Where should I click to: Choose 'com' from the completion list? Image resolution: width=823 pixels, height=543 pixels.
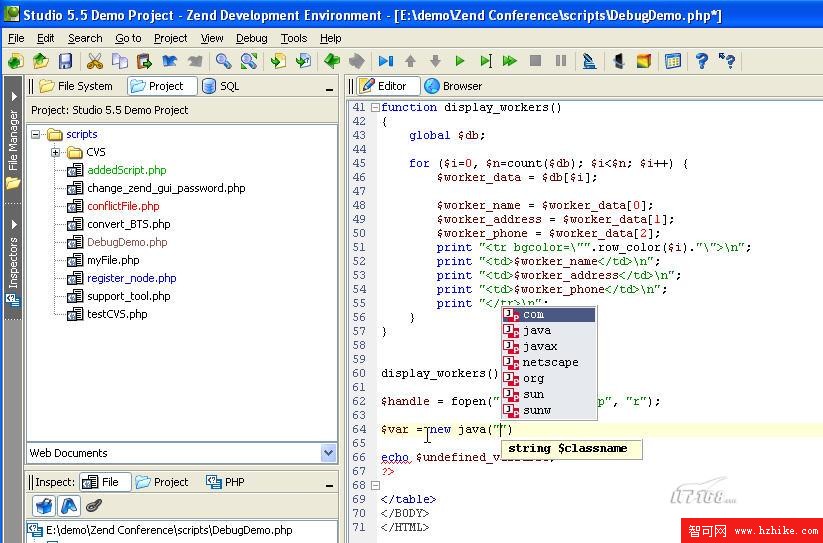548,315
